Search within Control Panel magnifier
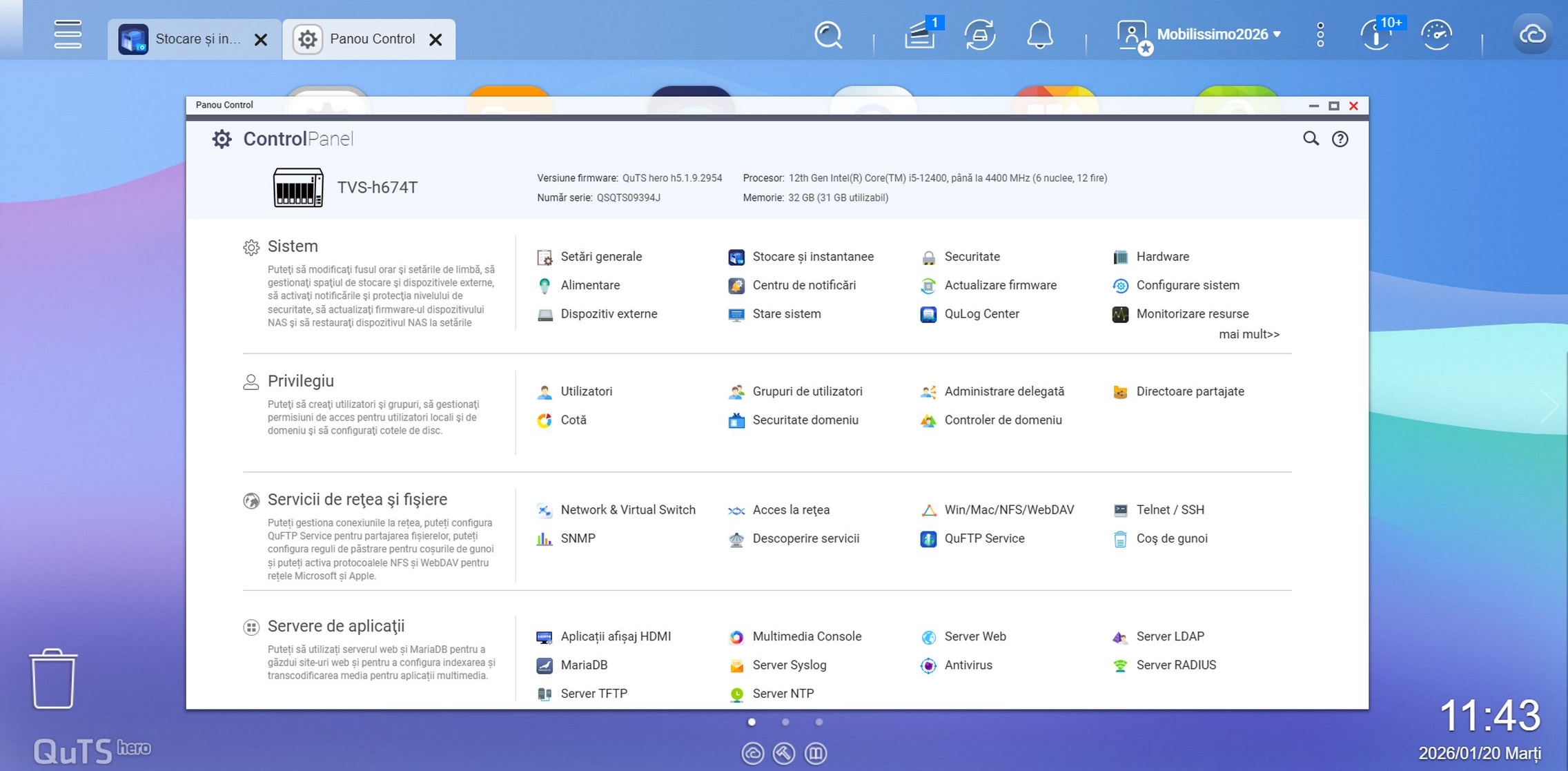 click(1311, 139)
